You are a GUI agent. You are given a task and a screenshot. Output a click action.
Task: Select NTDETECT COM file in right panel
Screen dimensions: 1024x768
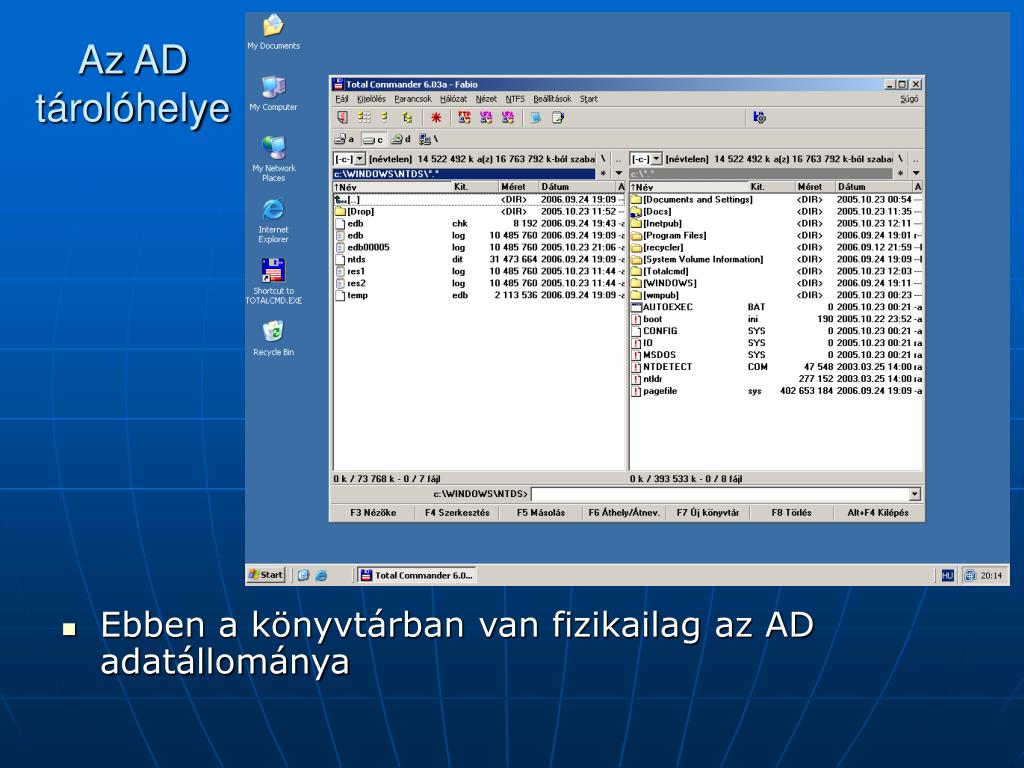point(776,367)
